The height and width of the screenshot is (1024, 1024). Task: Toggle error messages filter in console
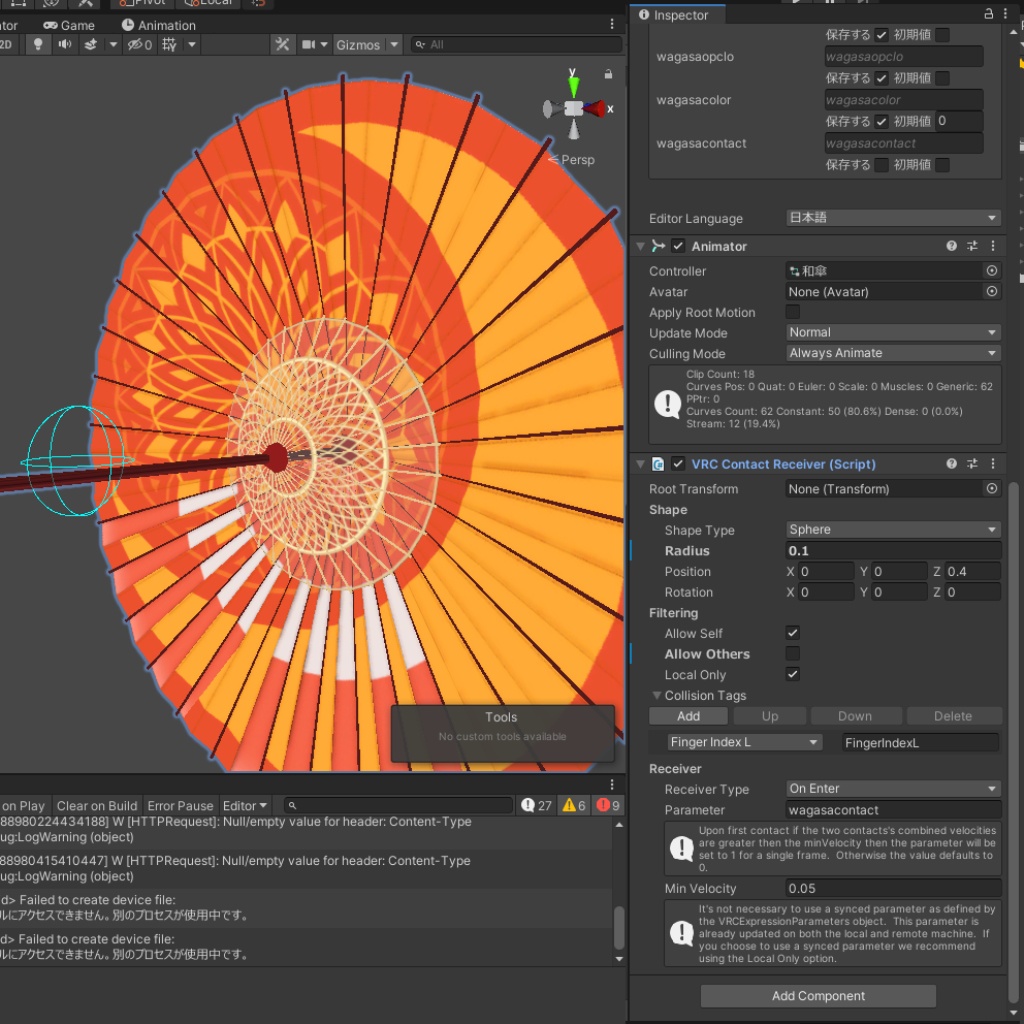608,806
